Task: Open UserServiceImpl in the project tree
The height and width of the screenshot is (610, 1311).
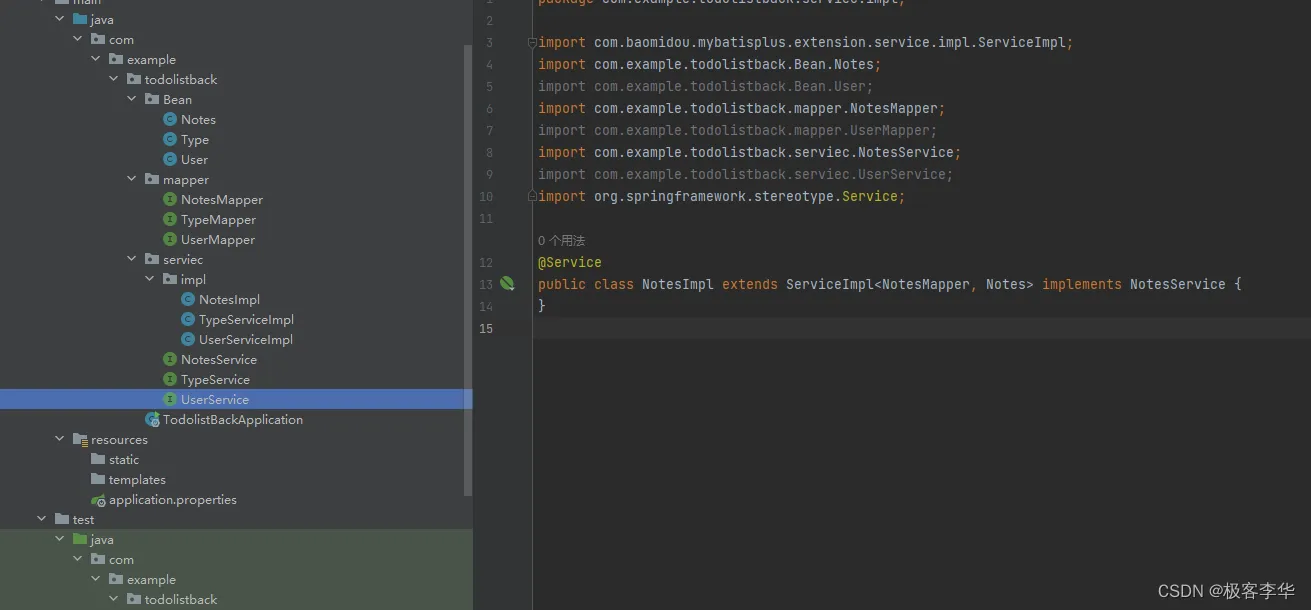Action: [246, 339]
